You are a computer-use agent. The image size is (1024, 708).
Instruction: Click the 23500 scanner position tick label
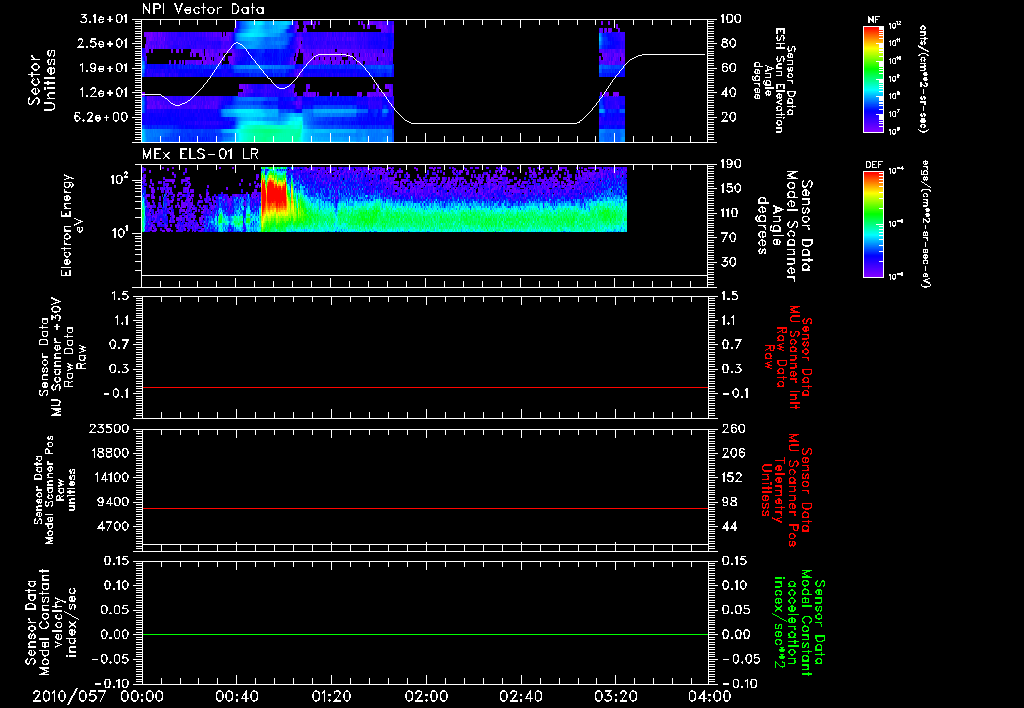tap(109, 428)
